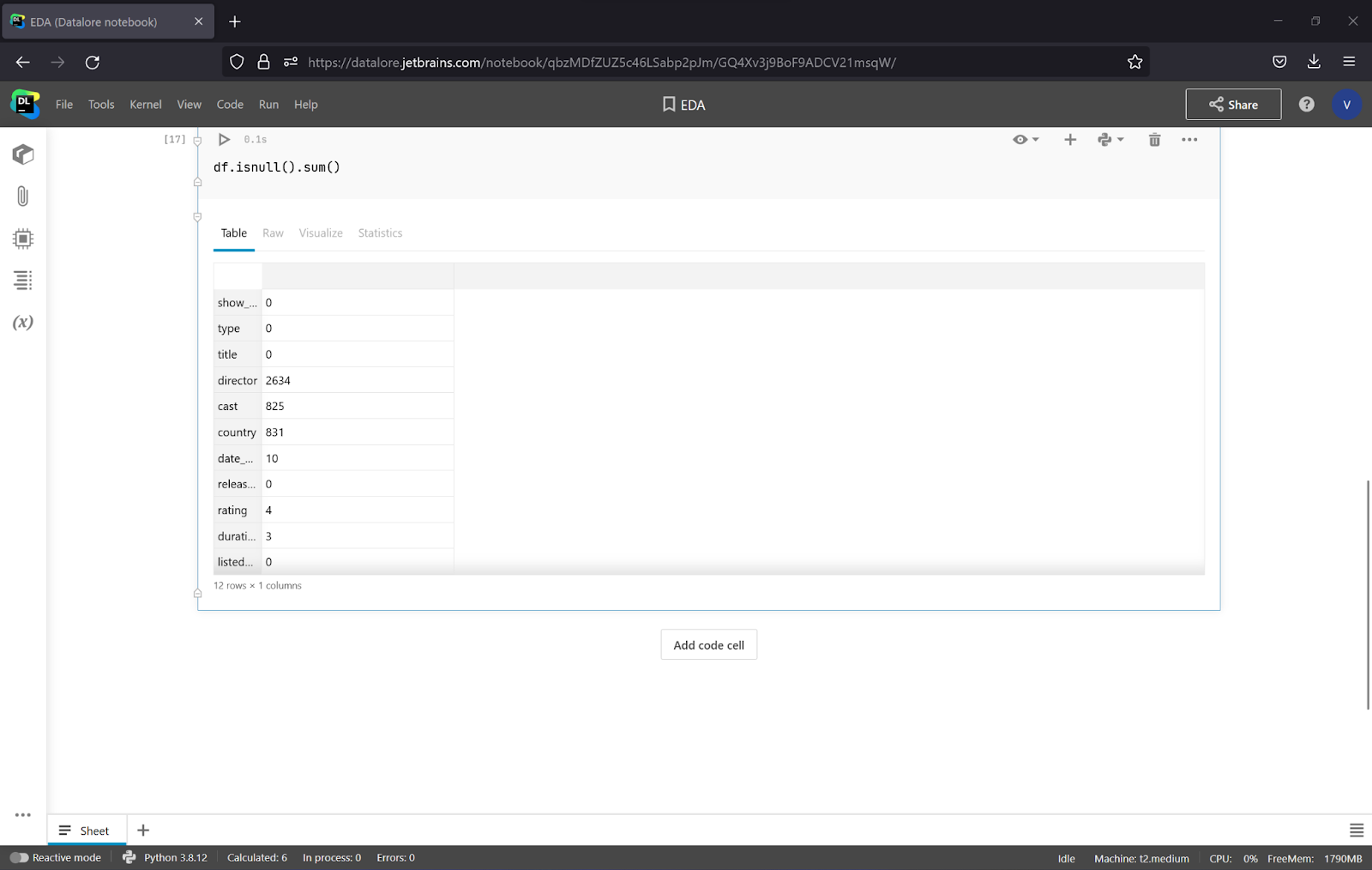Viewport: 1372px width, 870px height.
Task: Add new cell with plus icon
Action: coord(1070,139)
